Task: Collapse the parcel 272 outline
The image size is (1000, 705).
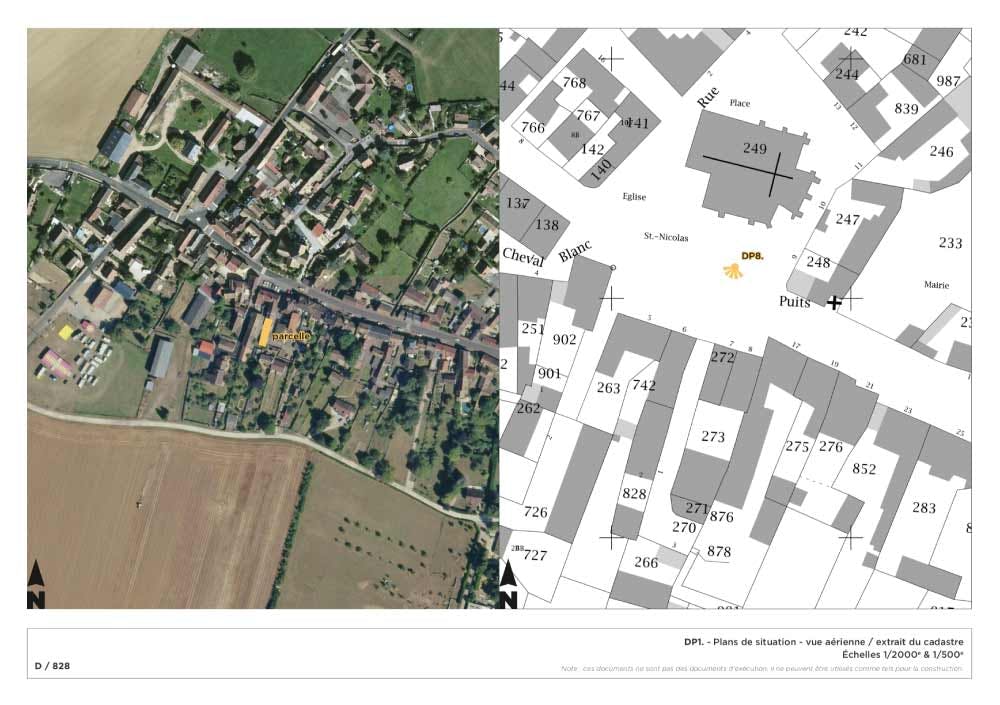Action: click(723, 357)
